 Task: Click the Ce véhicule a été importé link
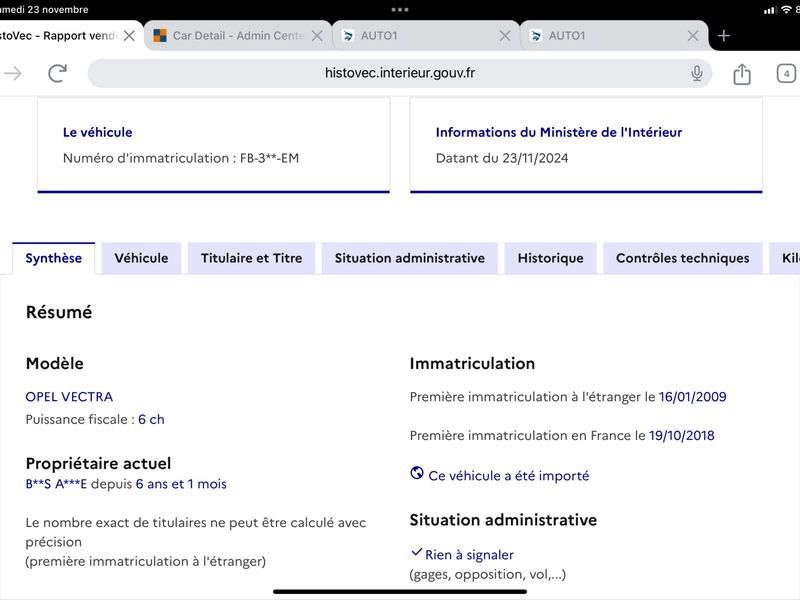pyautogui.click(x=508, y=476)
